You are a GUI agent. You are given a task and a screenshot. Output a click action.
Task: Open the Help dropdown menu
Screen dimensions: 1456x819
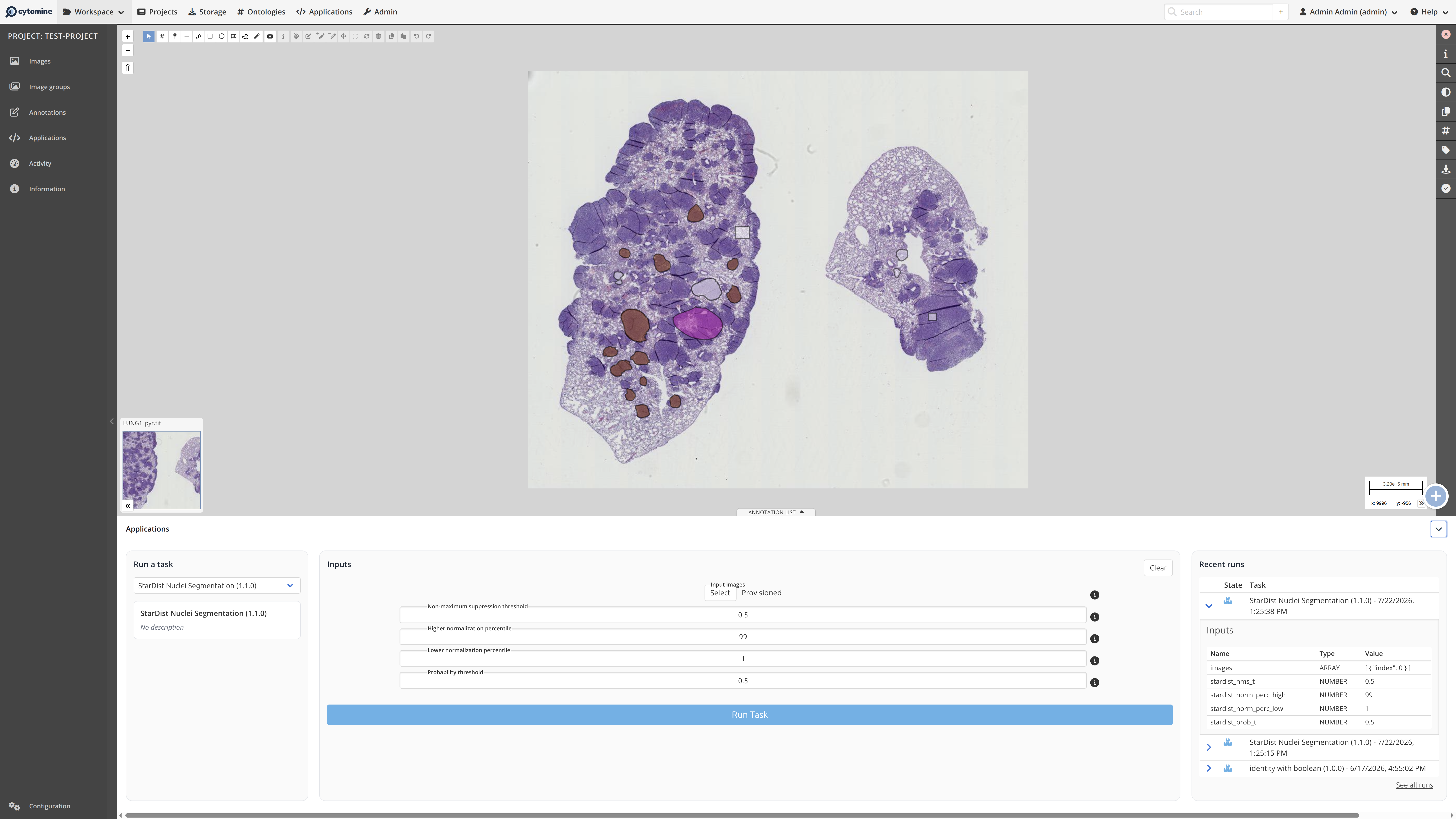[1429, 12]
